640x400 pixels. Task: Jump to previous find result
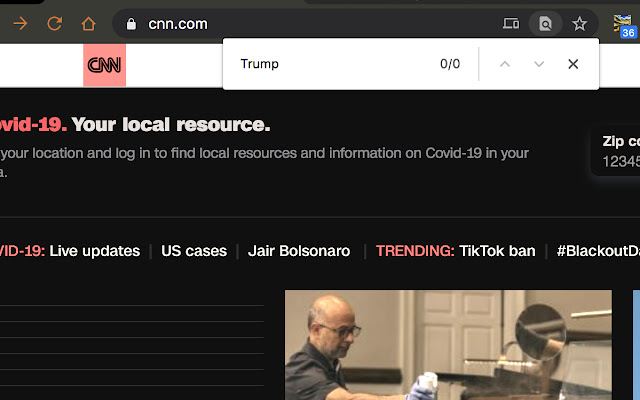coord(505,64)
